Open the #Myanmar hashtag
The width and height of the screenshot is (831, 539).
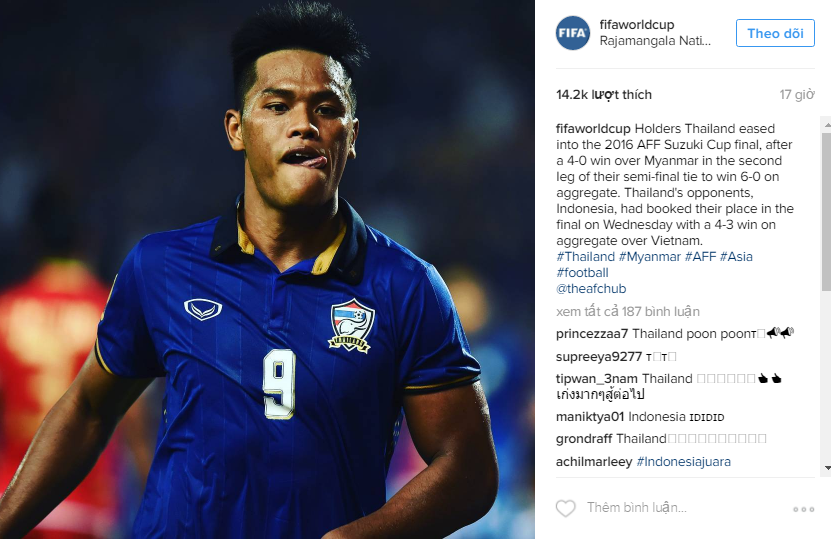point(650,257)
